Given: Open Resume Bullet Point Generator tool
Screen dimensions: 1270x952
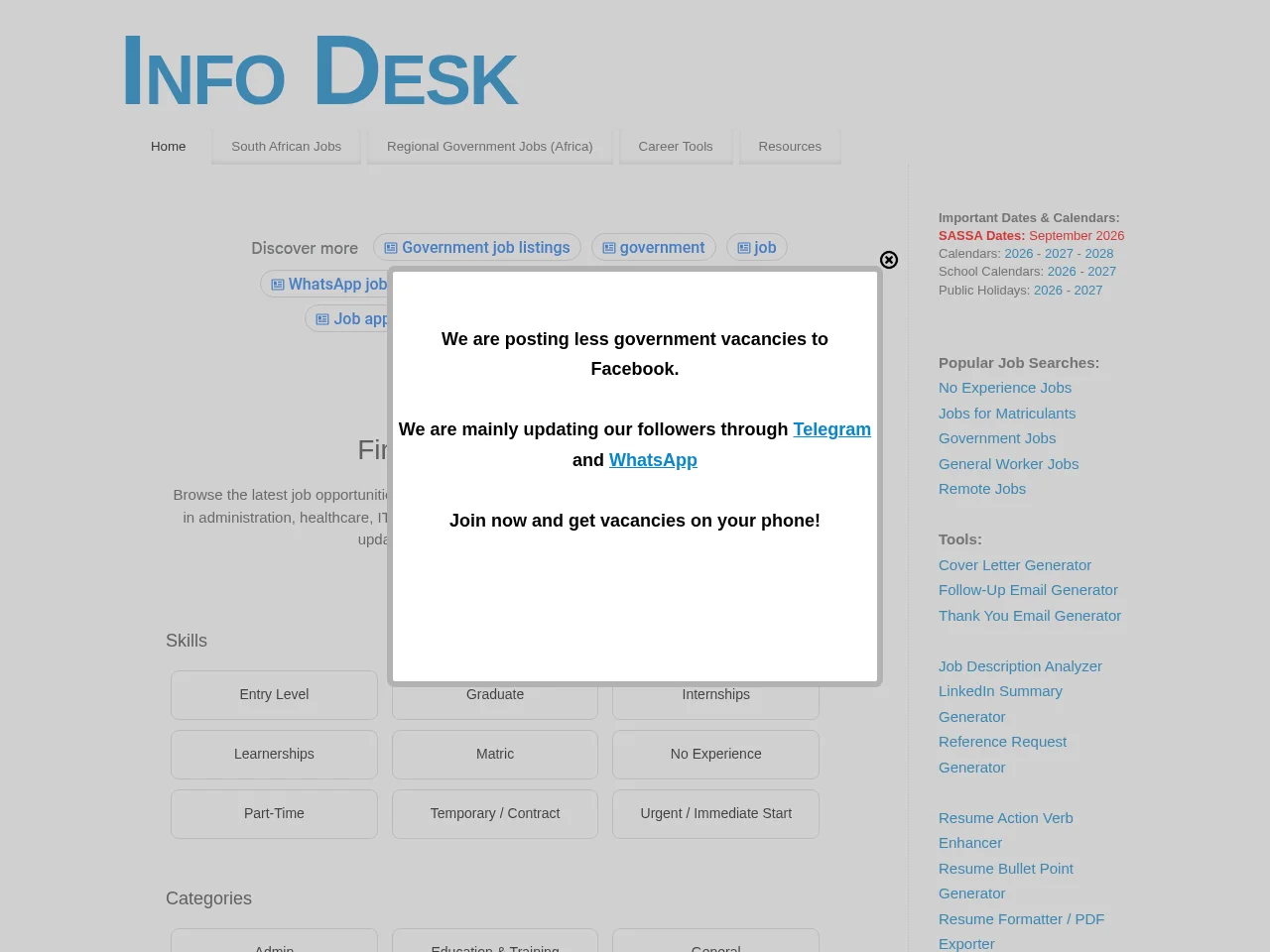Looking at the screenshot, I should coord(1006,881).
